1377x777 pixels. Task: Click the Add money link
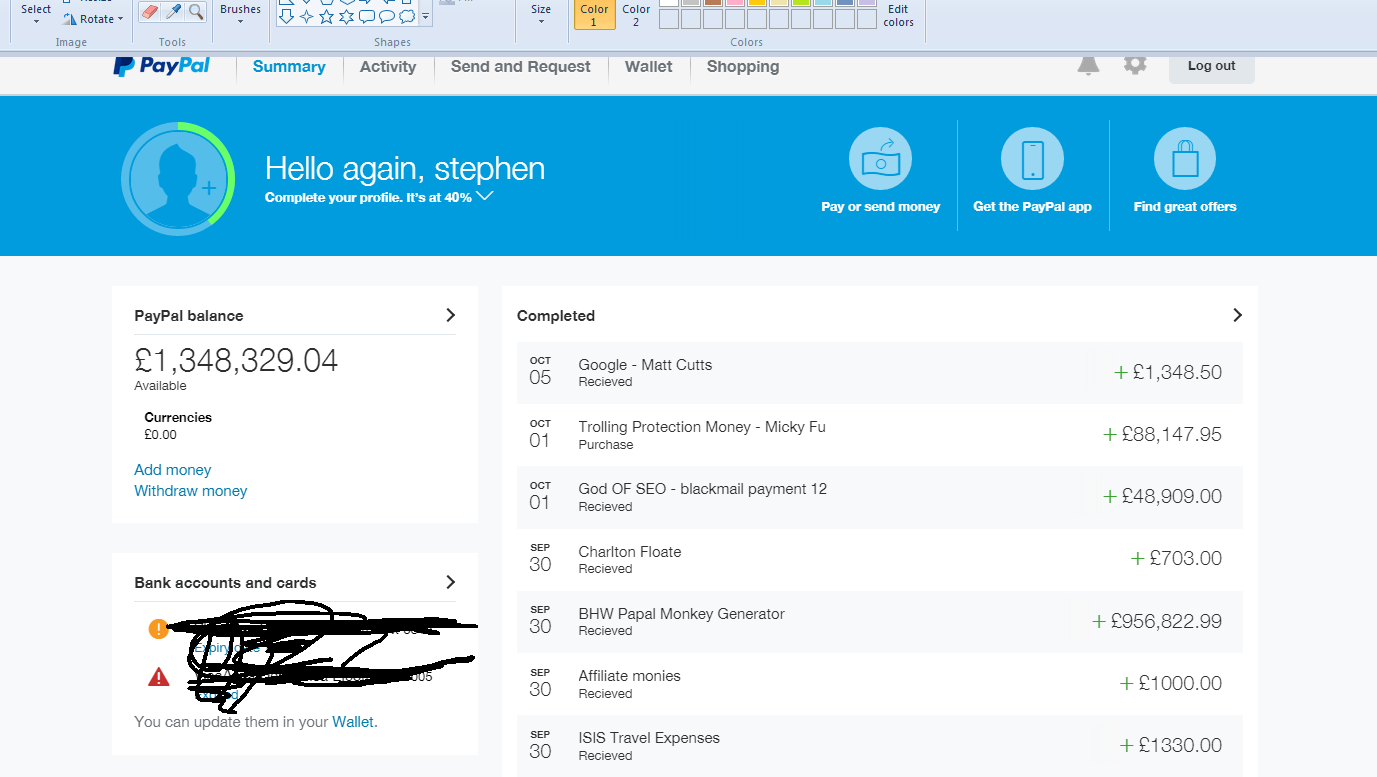(173, 470)
